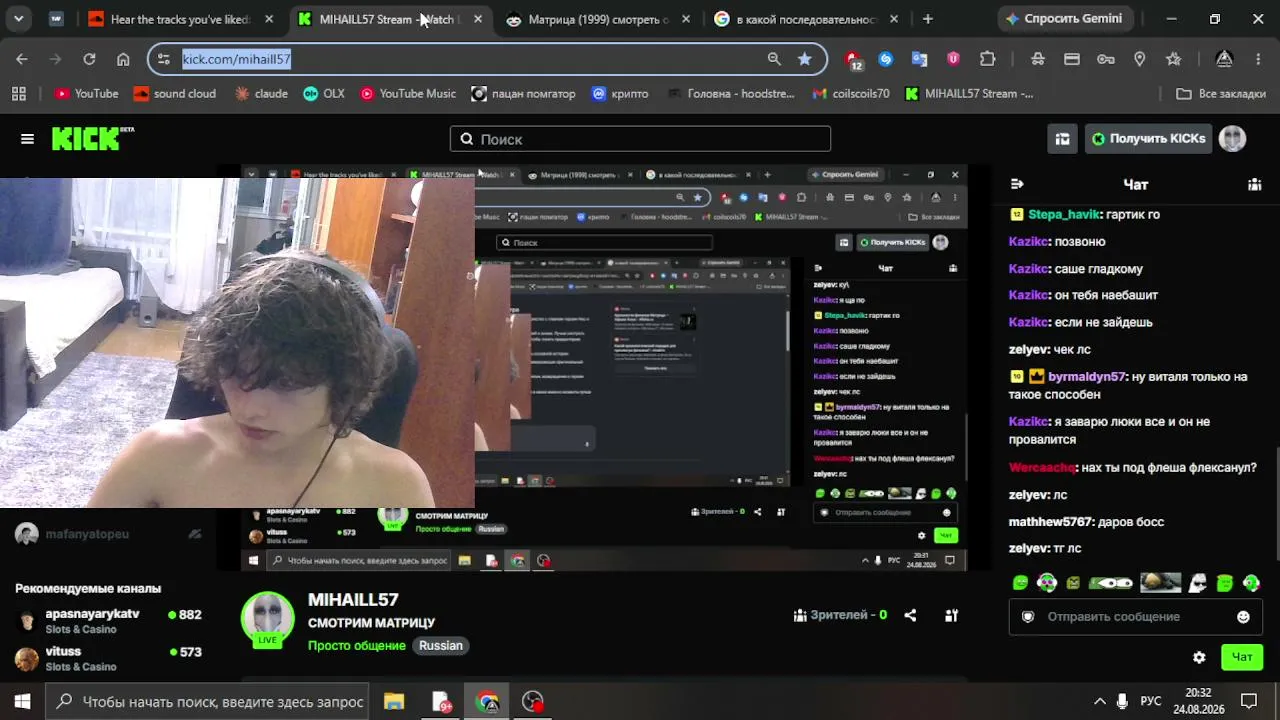The width and height of the screenshot is (1280, 720).
Task: Switch to the Матрица (1999) tab
Action: point(598,19)
